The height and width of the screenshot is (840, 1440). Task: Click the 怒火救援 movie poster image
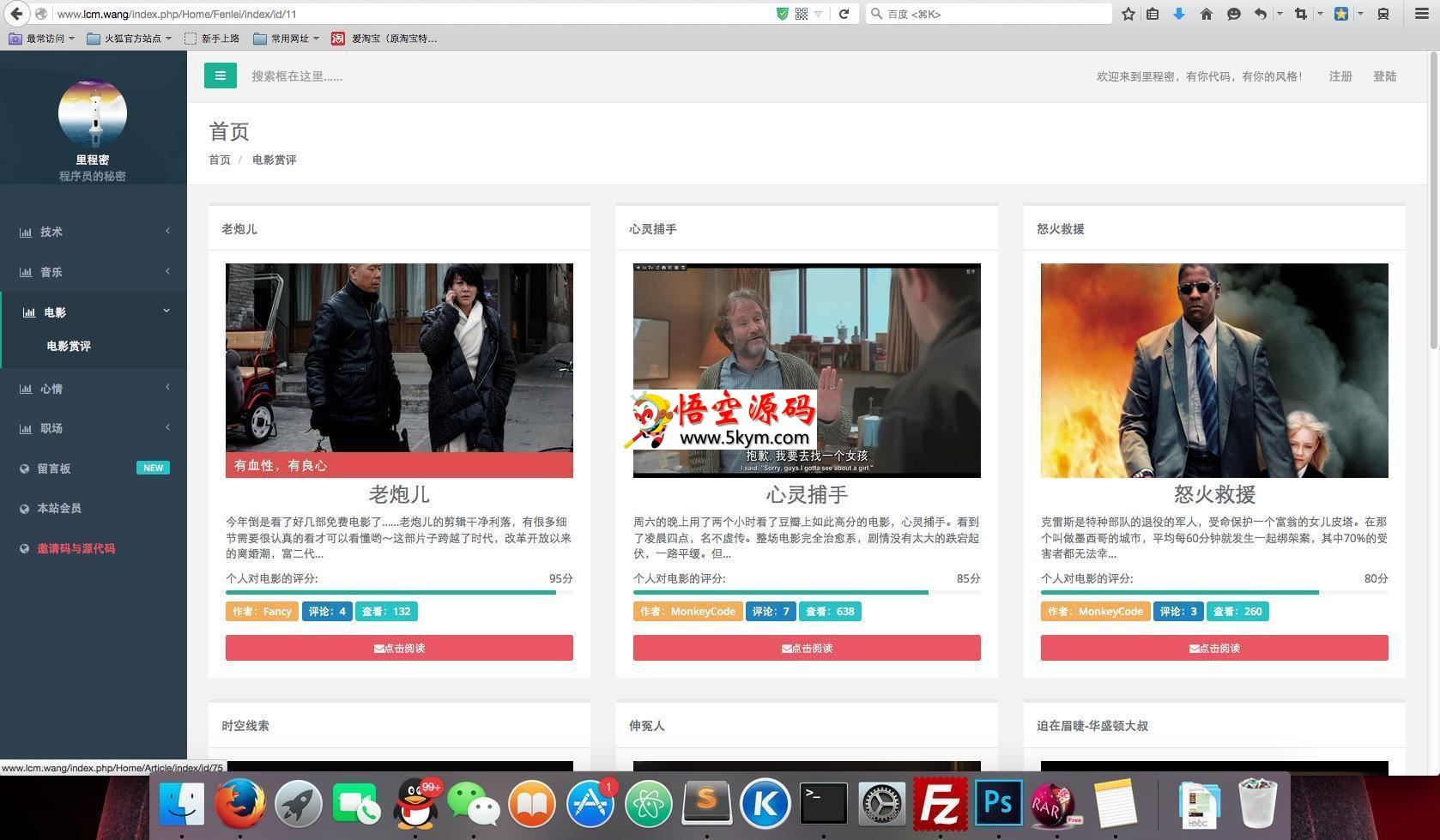coord(1214,370)
